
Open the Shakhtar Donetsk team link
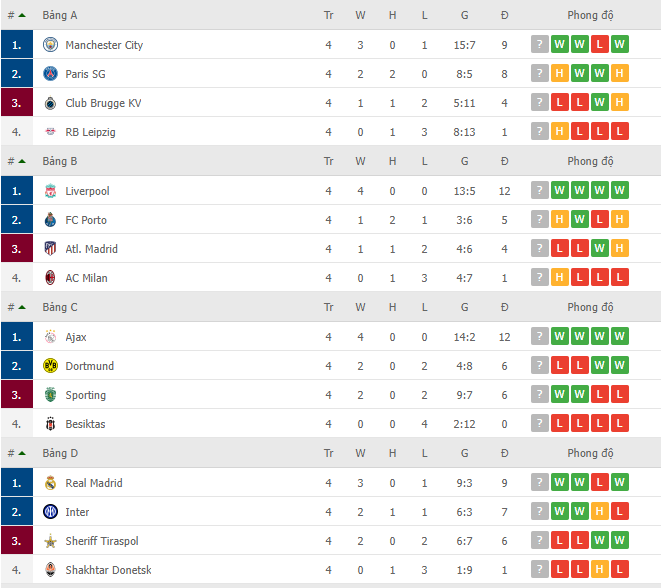(x=109, y=570)
